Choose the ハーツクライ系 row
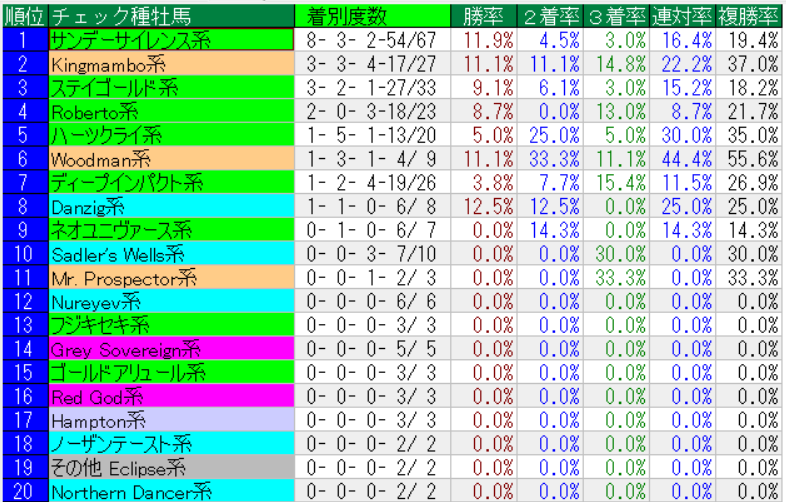 [171, 135]
